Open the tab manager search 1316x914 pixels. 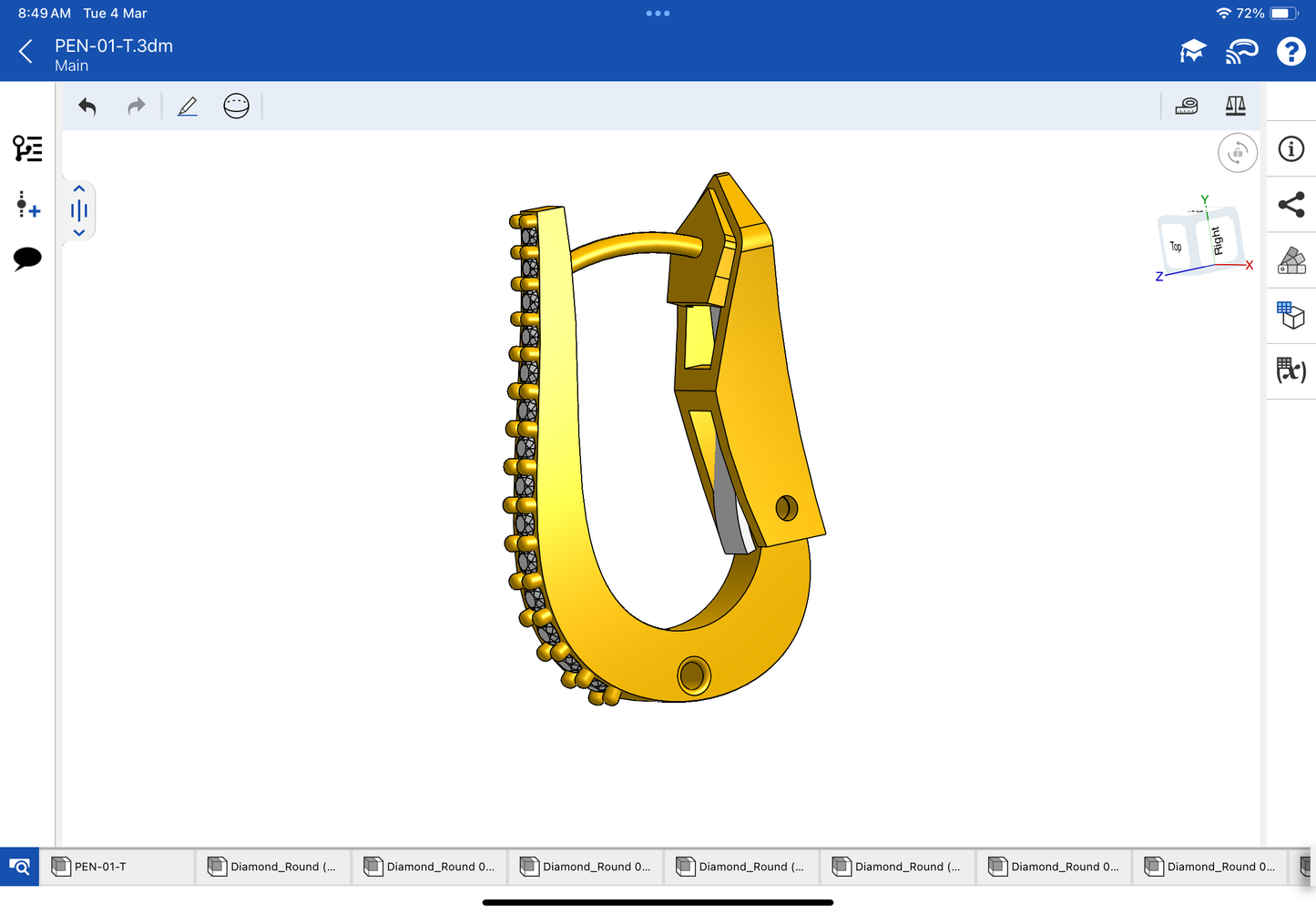(19, 867)
